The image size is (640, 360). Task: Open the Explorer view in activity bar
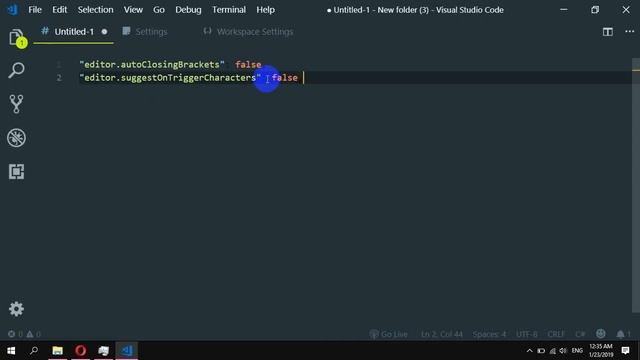coord(16,38)
